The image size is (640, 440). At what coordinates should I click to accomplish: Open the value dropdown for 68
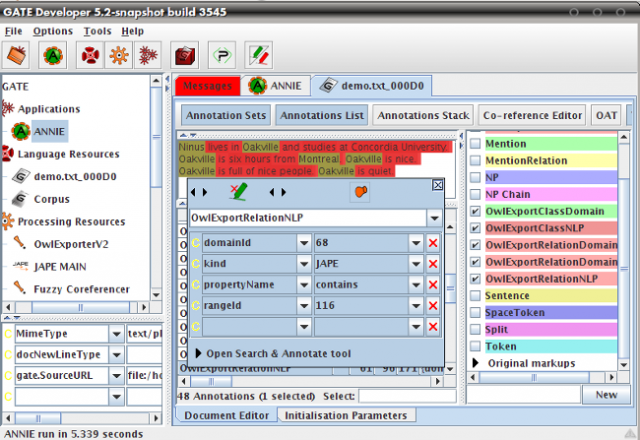(x=416, y=243)
